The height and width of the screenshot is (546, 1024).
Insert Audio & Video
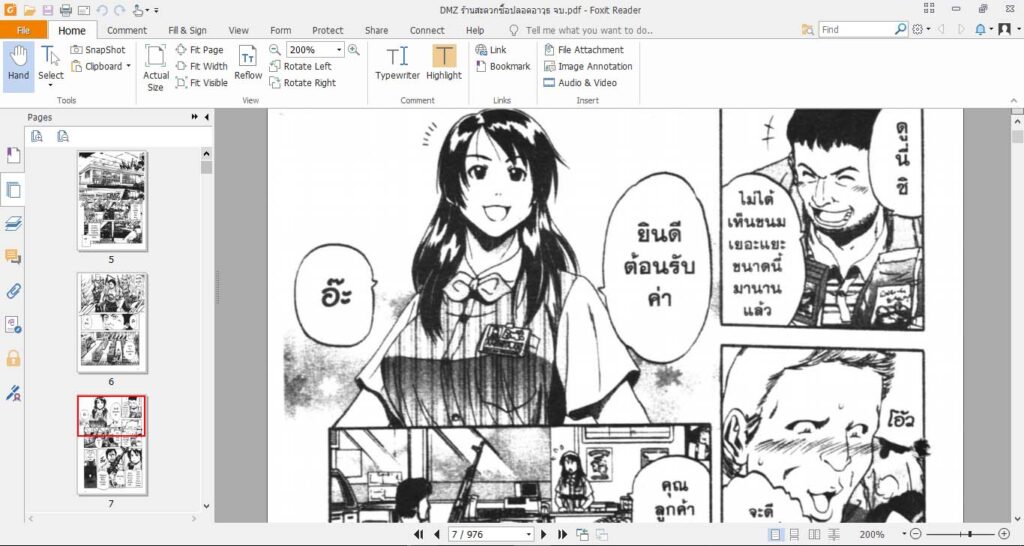(x=580, y=83)
